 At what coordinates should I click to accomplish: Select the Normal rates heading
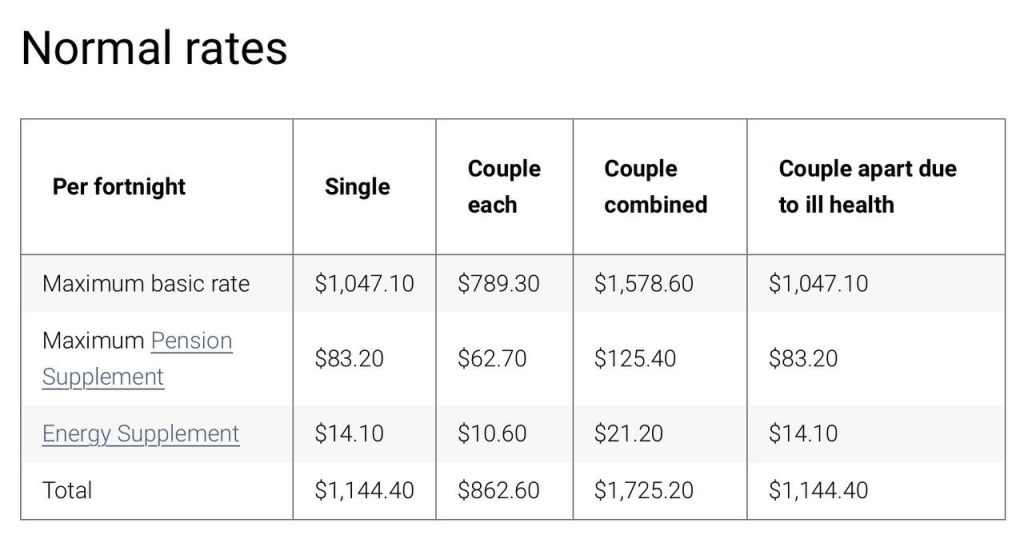click(154, 48)
